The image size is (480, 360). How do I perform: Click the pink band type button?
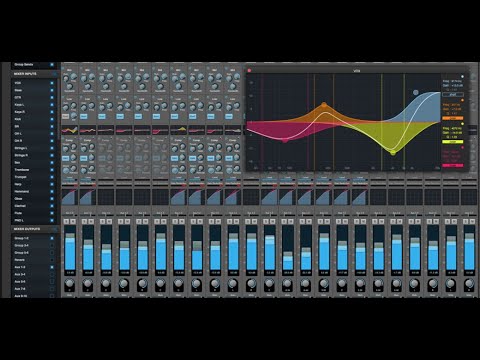pos(453,165)
